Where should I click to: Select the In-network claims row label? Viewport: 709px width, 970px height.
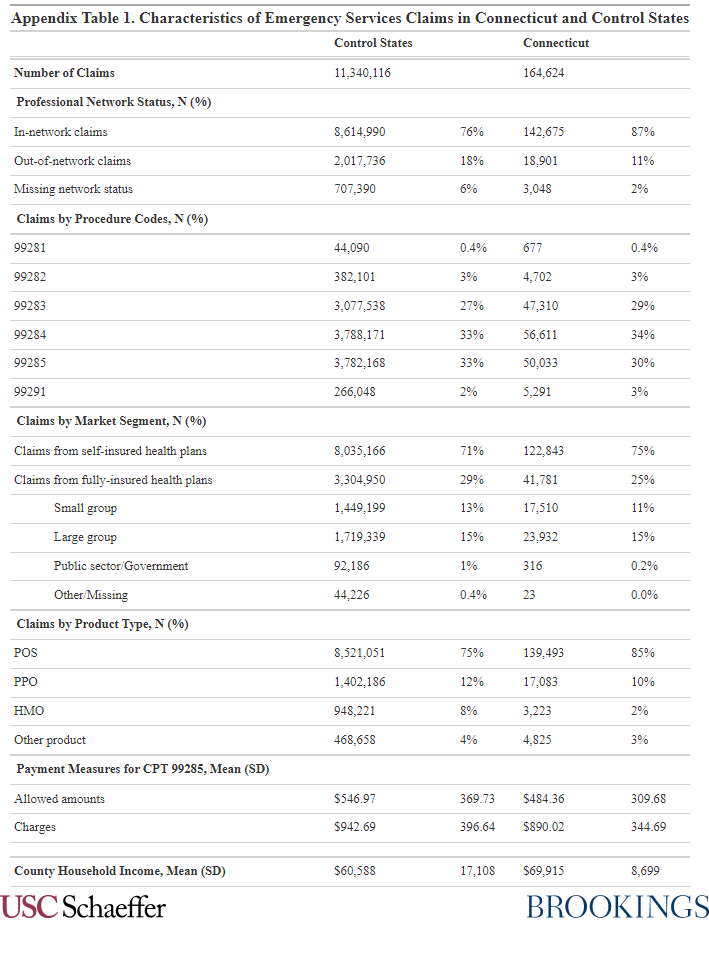(x=61, y=131)
